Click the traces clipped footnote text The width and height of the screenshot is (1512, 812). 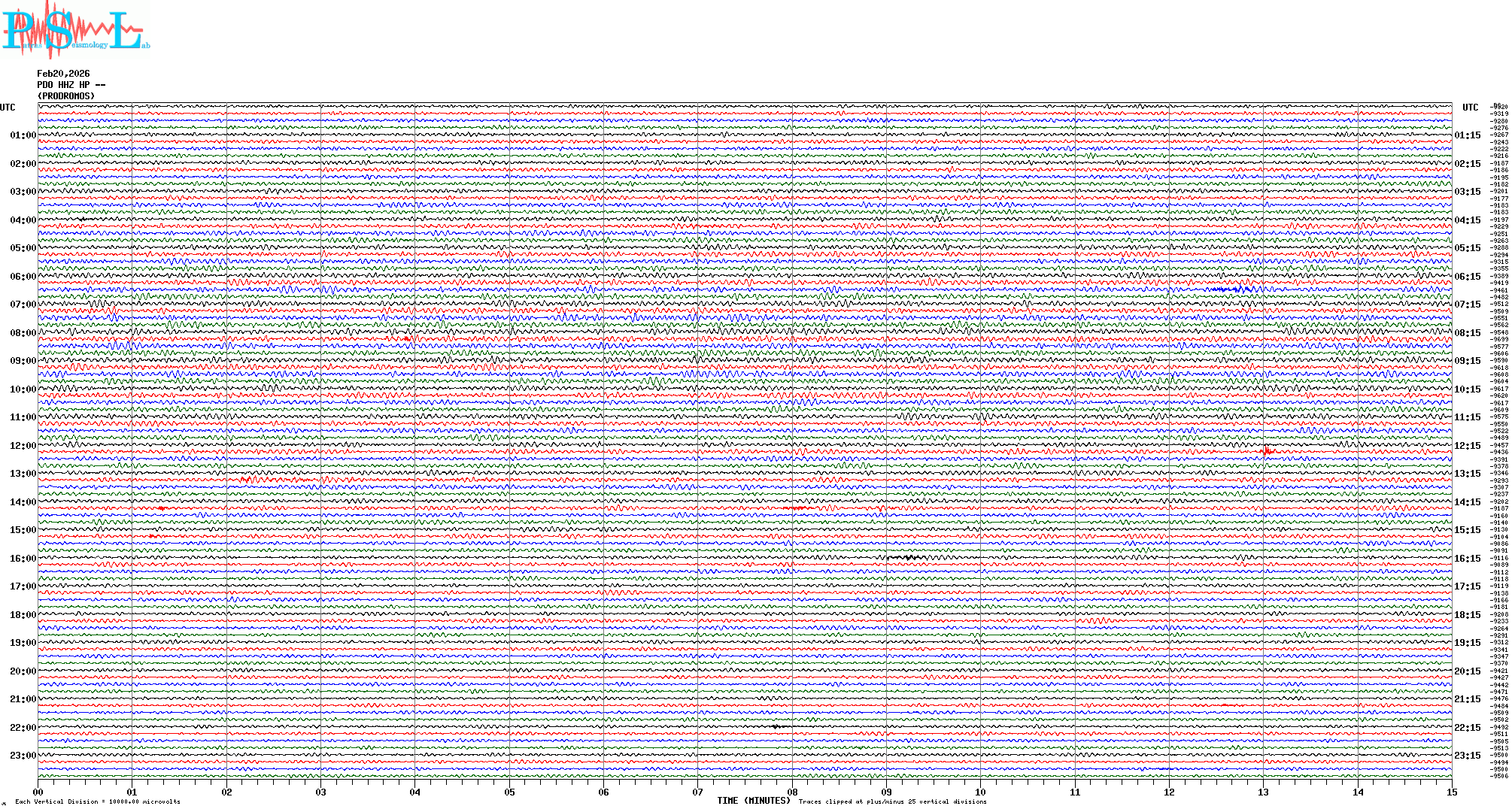click(x=892, y=801)
